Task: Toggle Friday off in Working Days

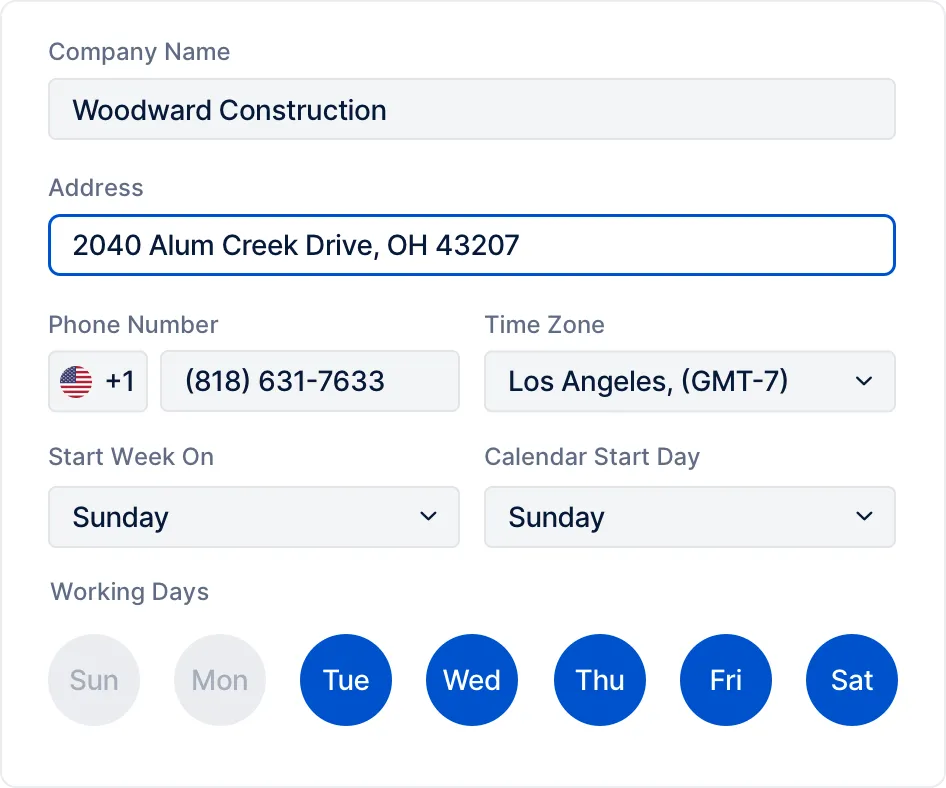Action: click(726, 679)
